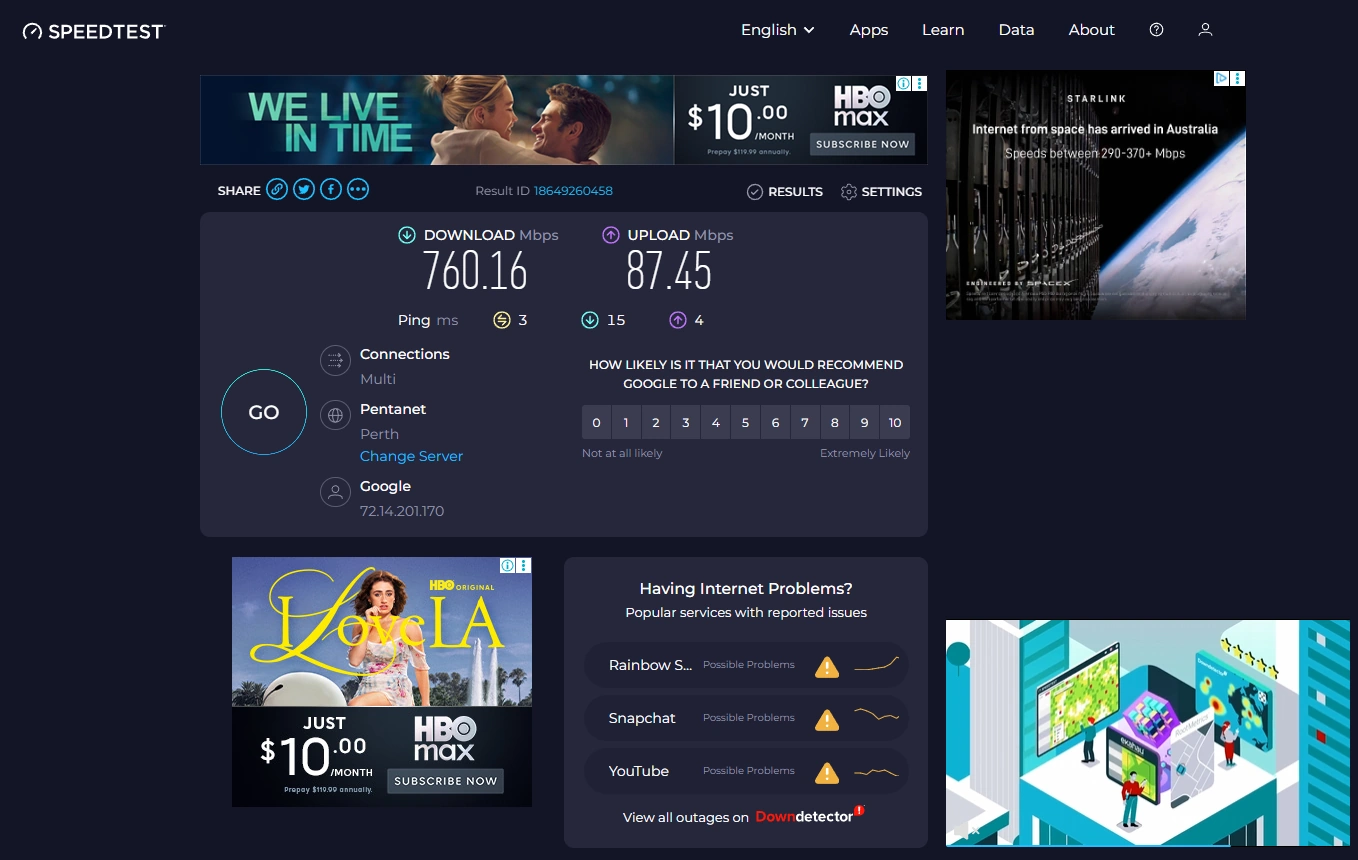The image size is (1358, 860).
Task: Open the Learn menu
Action: coord(943,30)
